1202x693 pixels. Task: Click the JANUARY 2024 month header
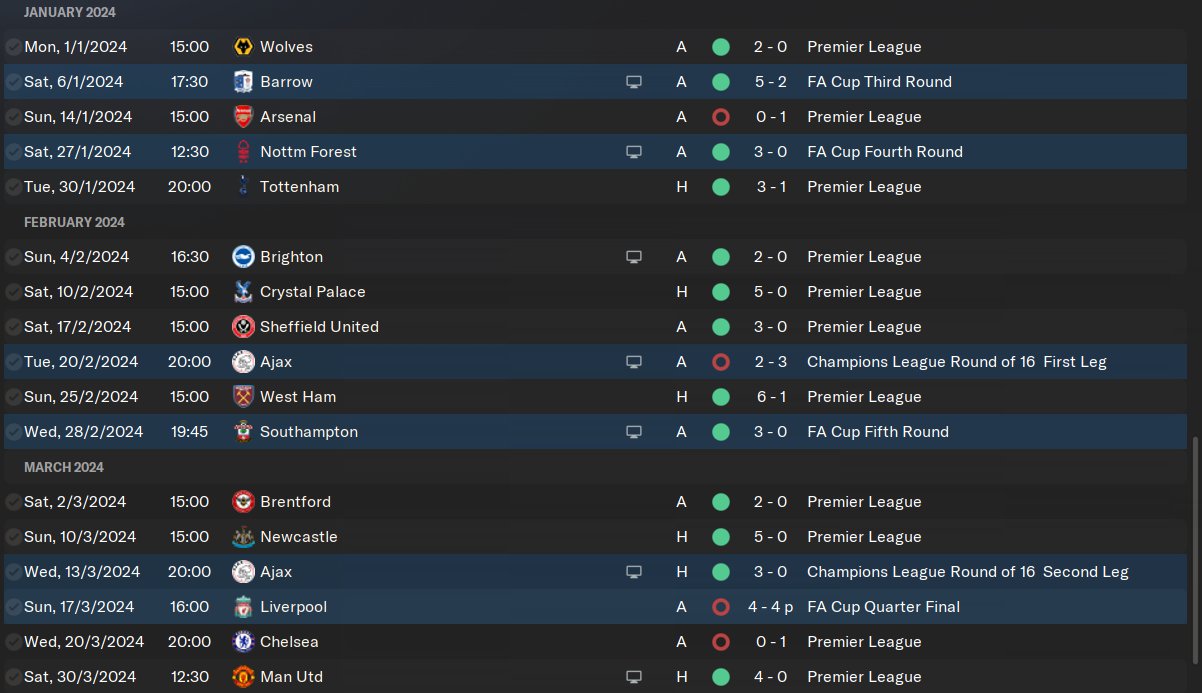coord(70,13)
